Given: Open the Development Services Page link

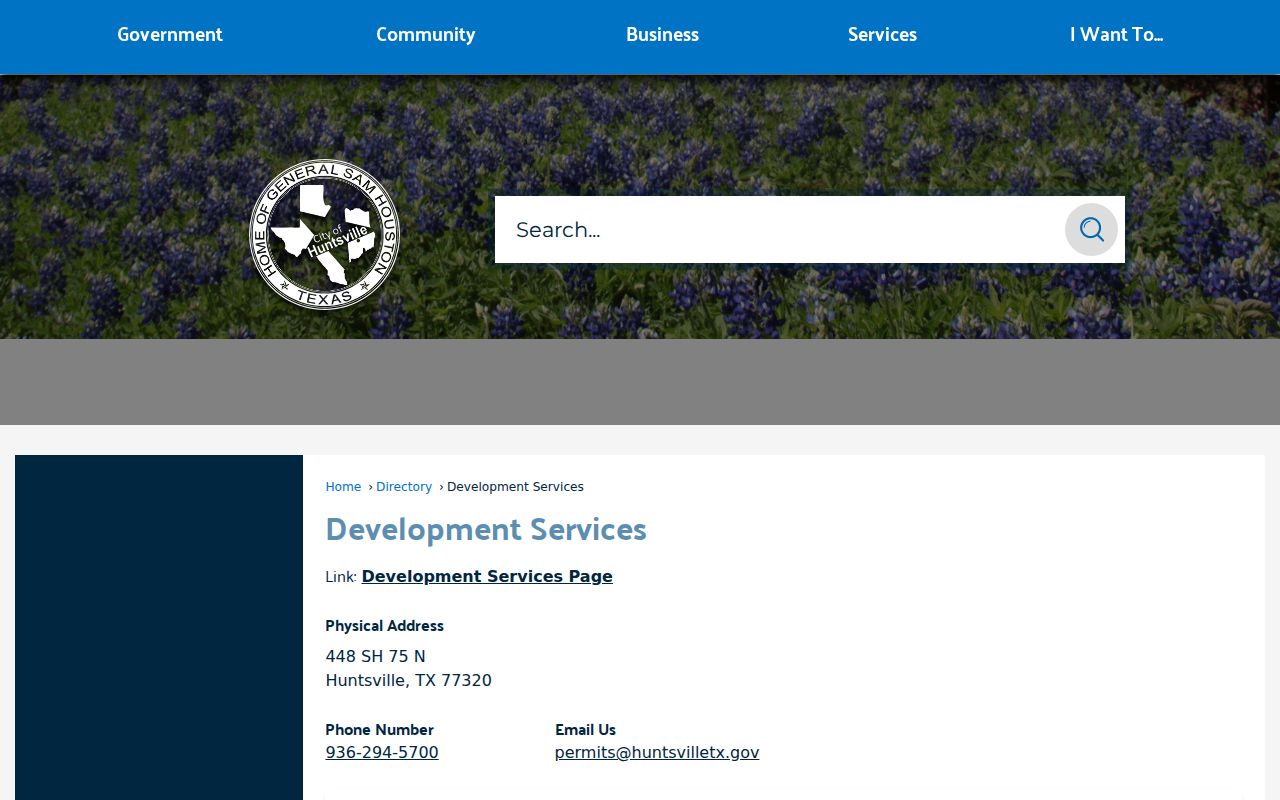Looking at the screenshot, I should [x=487, y=576].
